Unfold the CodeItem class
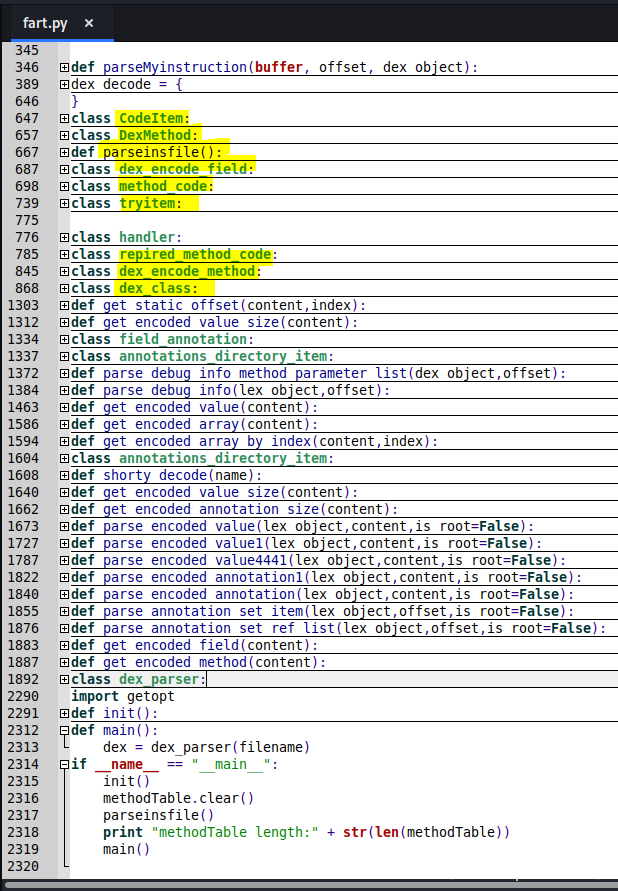The height and width of the screenshot is (891, 618). point(65,119)
